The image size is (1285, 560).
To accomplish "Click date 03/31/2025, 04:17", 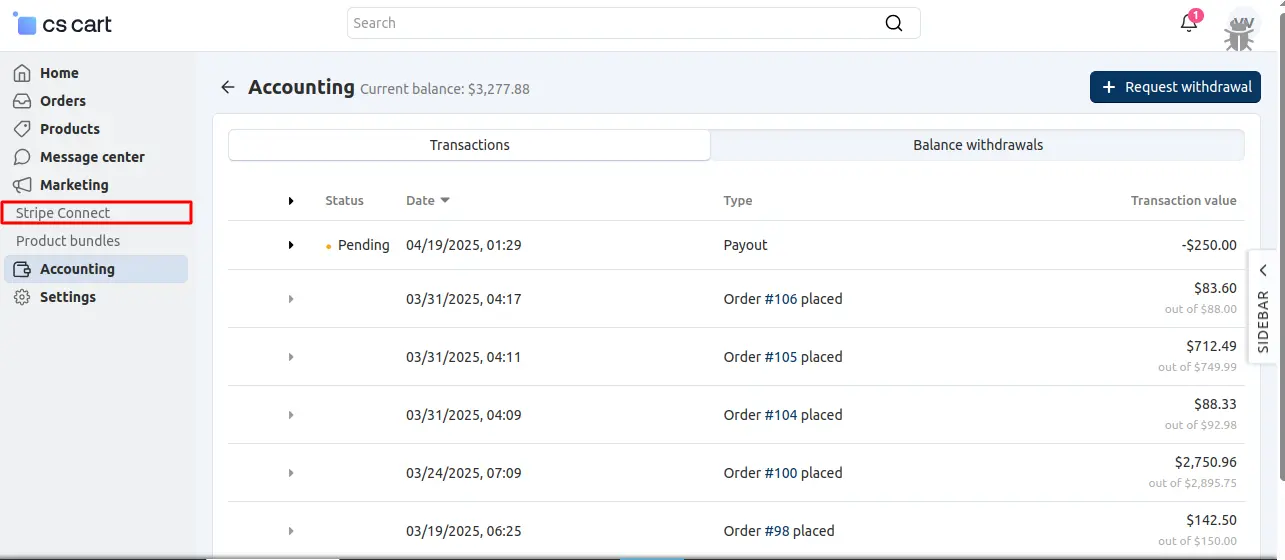I will [463, 299].
